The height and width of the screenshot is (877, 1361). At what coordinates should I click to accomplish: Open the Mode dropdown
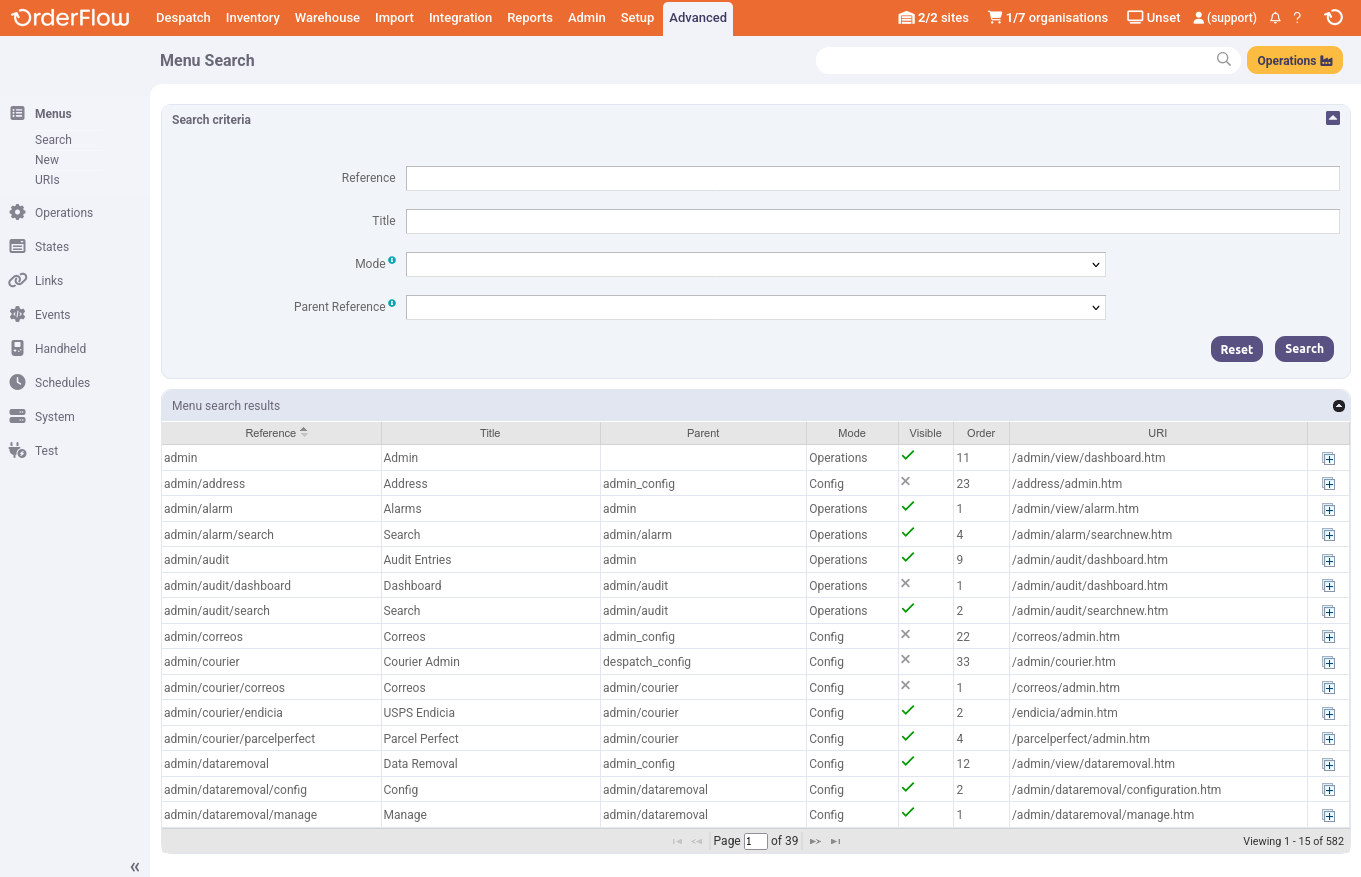tap(755, 264)
